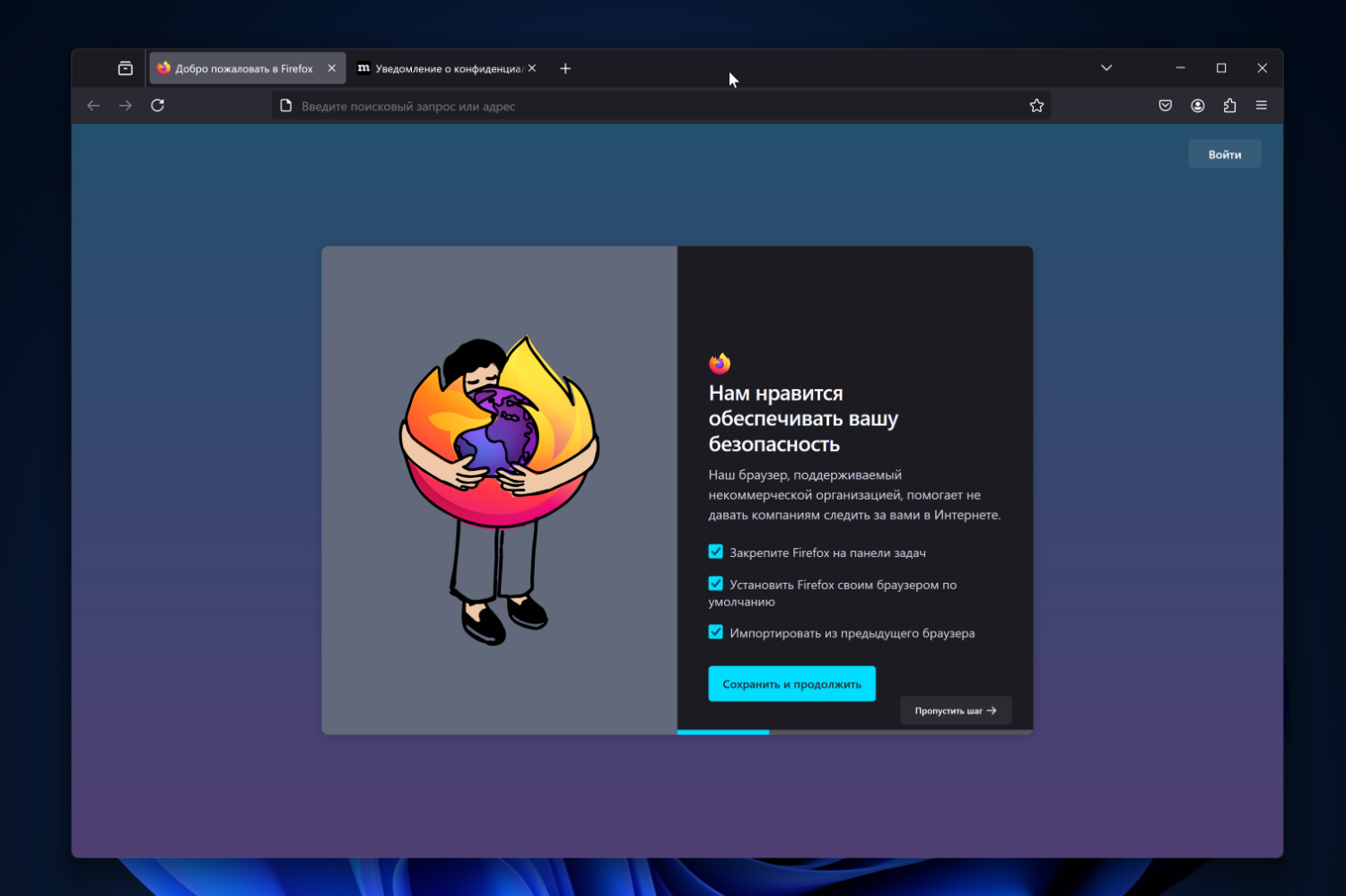Click the Firefox logo above the heading

pyautogui.click(x=720, y=363)
